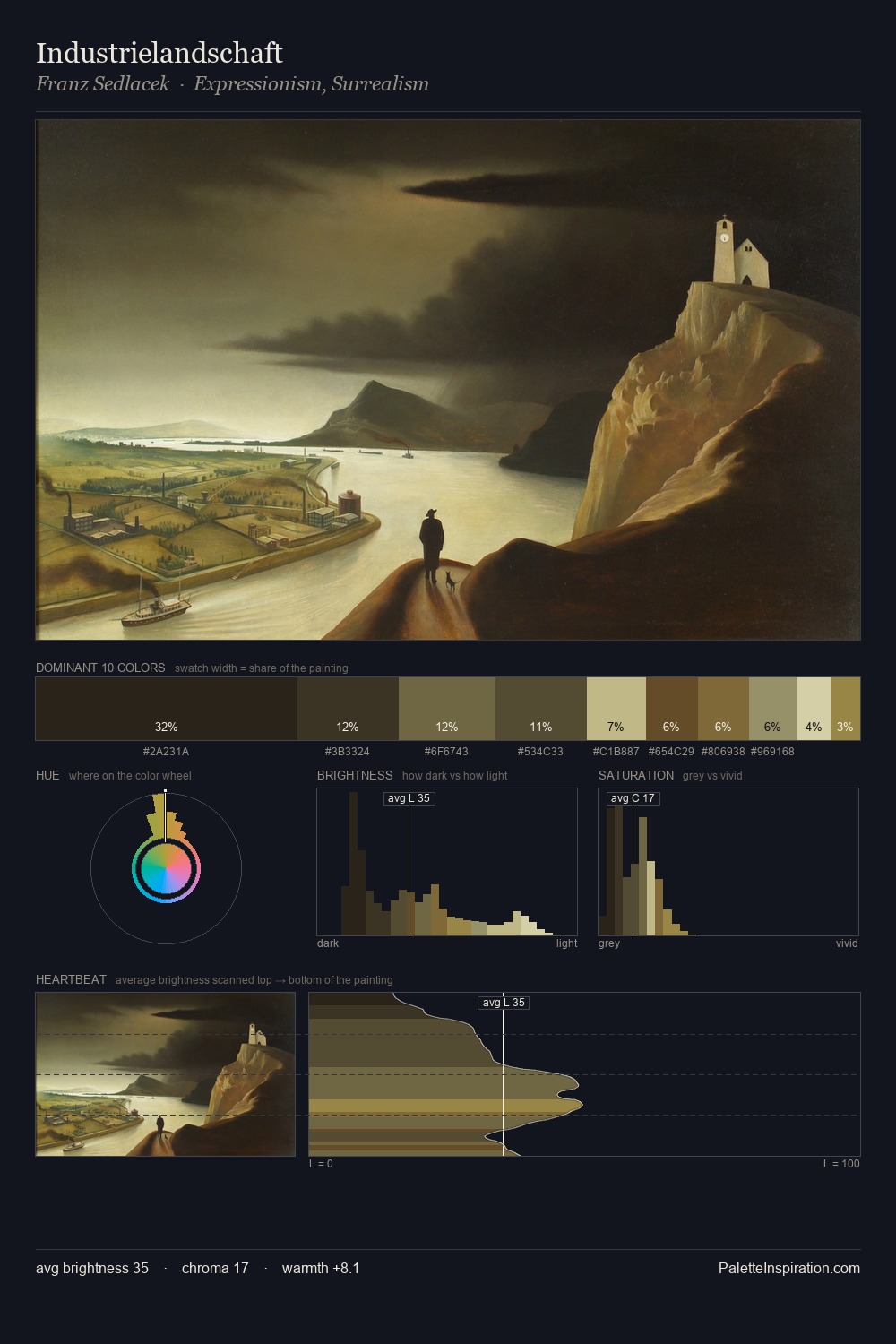Image resolution: width=896 pixels, height=1344 pixels.
Task: Open the PaletteInspiration.com link
Action: 789,1268
